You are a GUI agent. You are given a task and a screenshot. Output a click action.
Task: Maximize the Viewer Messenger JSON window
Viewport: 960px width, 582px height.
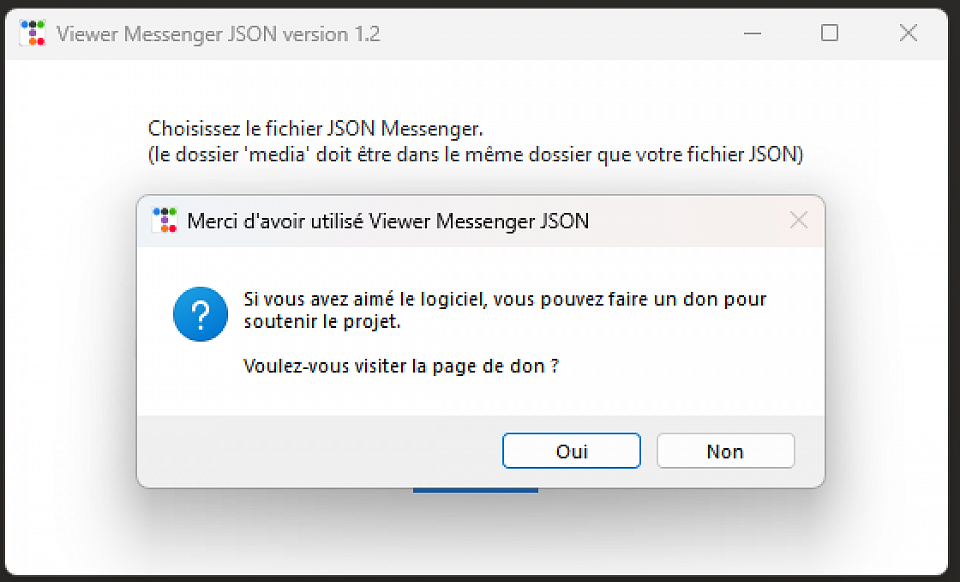click(x=829, y=33)
